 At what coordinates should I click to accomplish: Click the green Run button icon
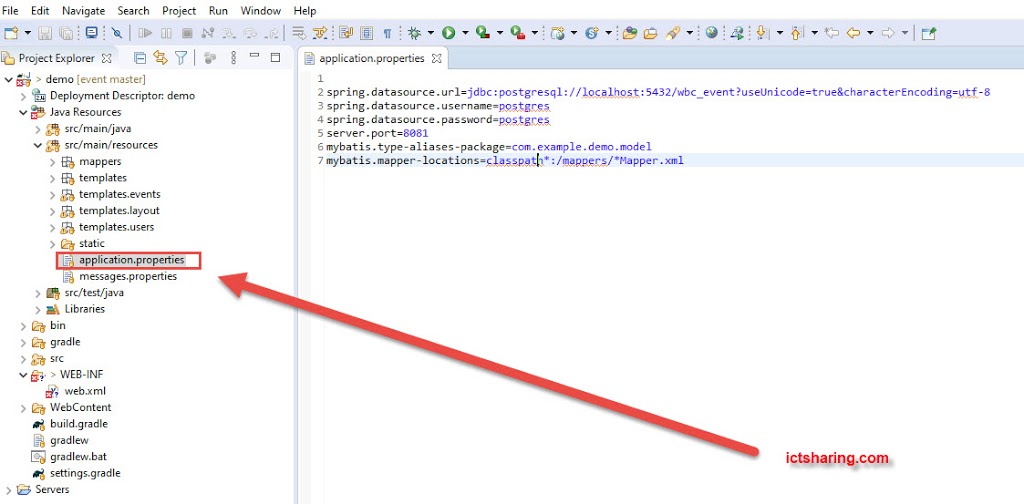point(448,33)
